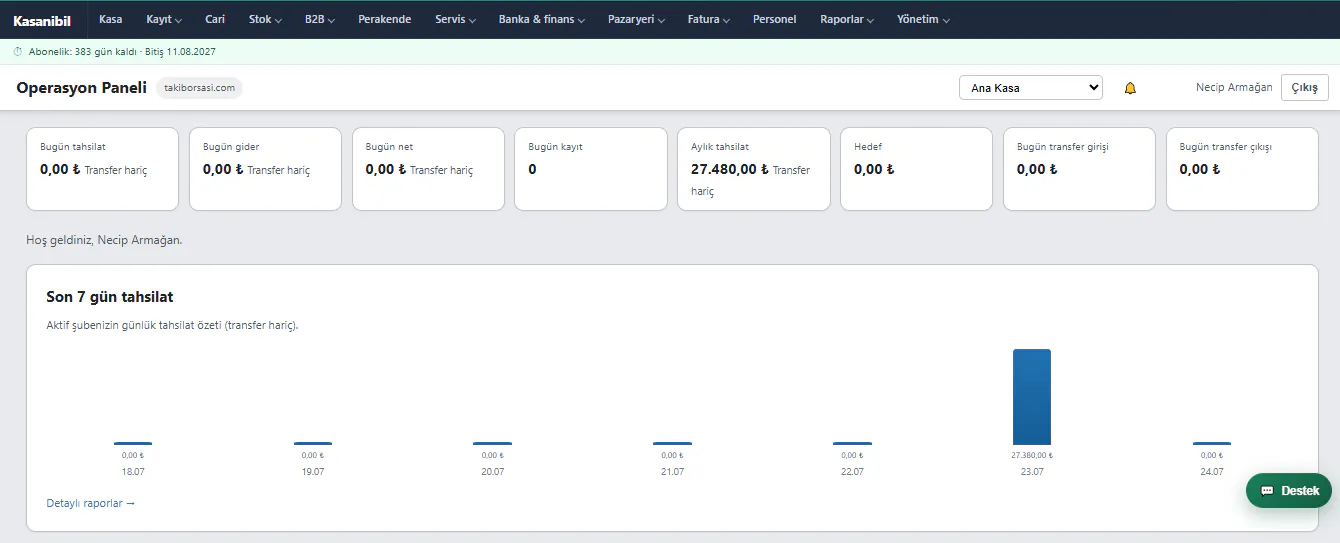Click the Hedef card
Image resolution: width=1340 pixels, height=543 pixels.
[917, 169]
